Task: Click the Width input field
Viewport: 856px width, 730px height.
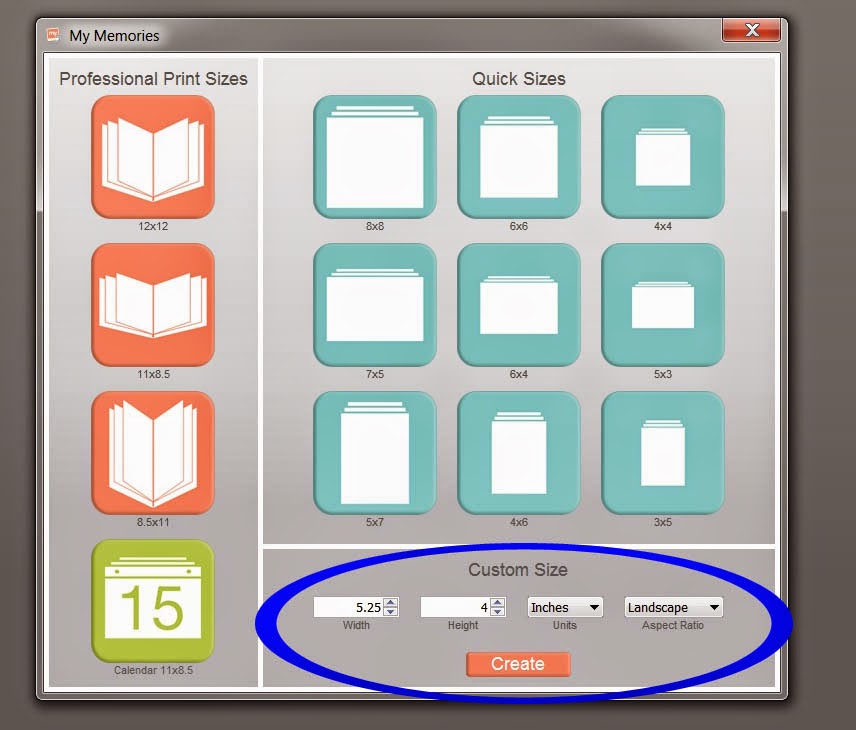Action: [348, 607]
